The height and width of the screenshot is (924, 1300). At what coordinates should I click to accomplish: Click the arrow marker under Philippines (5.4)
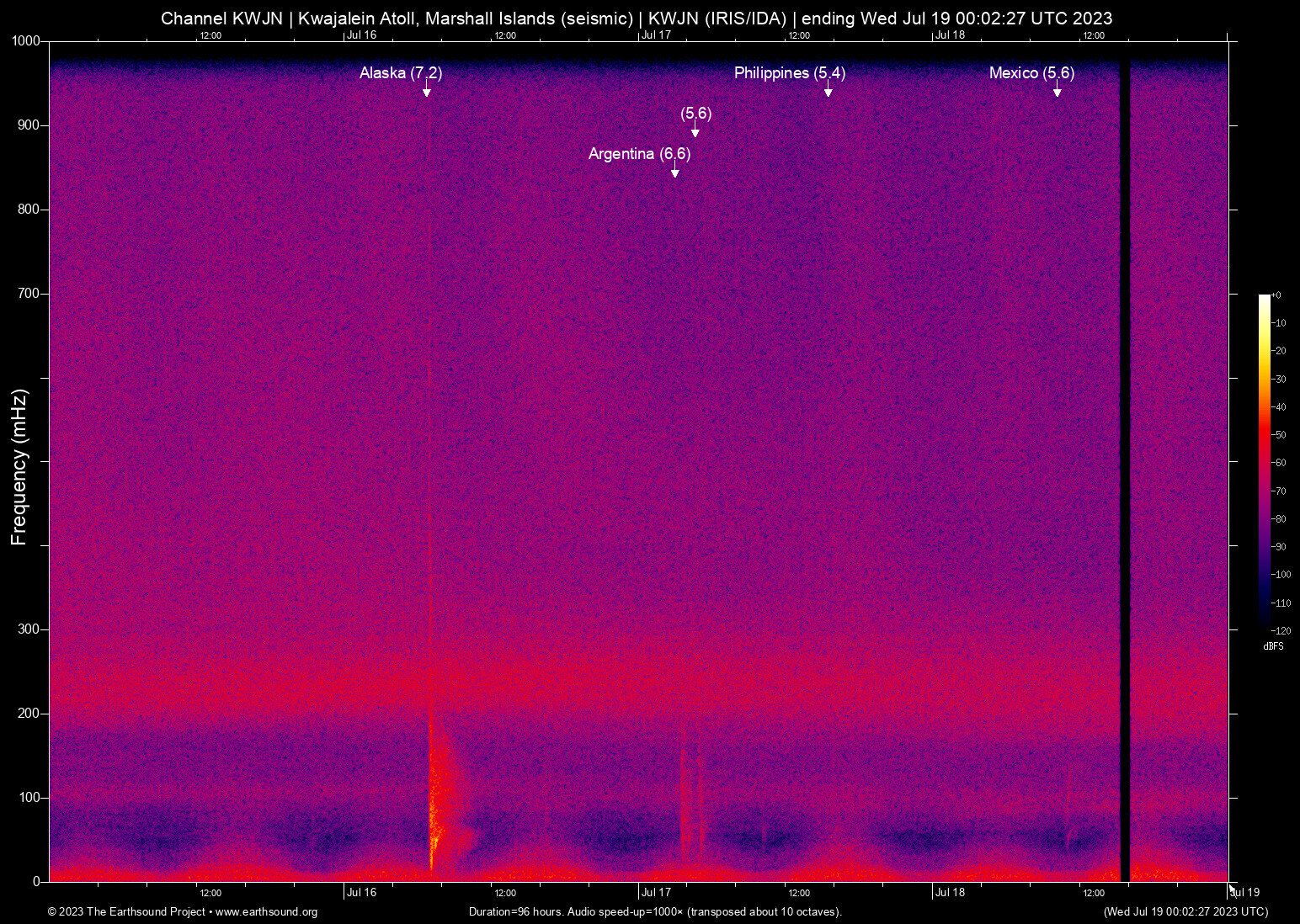click(x=828, y=90)
